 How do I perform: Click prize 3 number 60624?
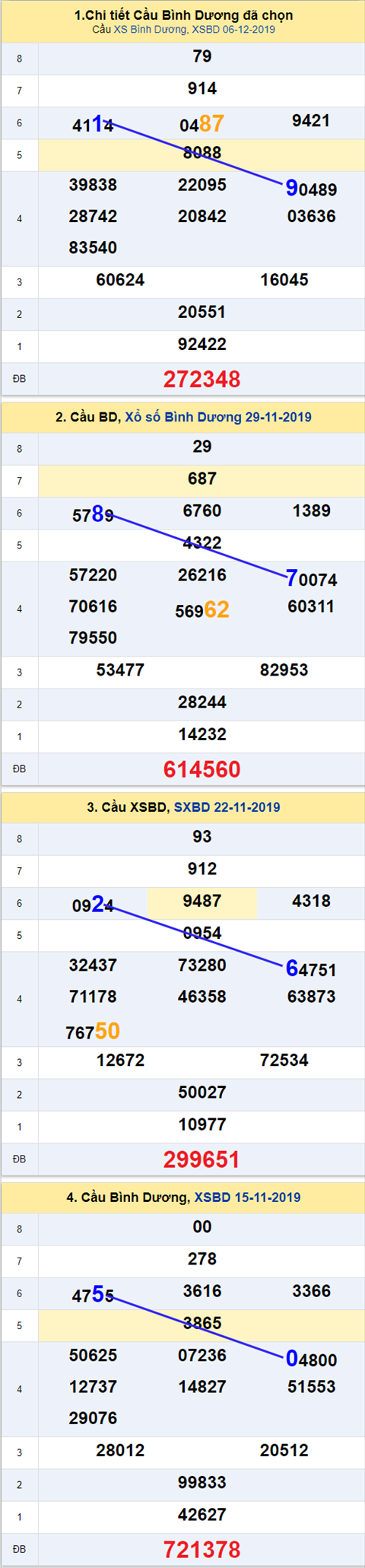pyautogui.click(x=120, y=280)
